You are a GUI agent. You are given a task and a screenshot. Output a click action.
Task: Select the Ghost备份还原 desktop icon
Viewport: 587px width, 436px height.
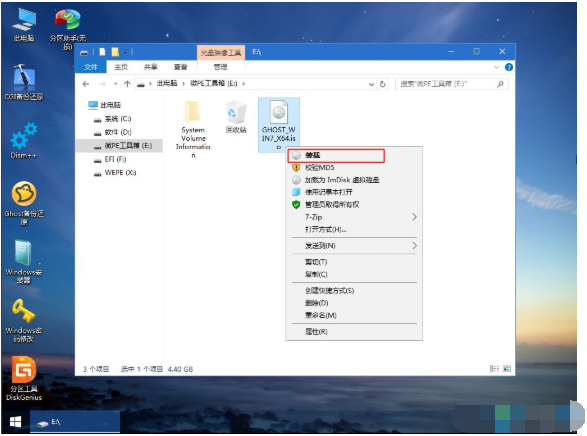24,203
